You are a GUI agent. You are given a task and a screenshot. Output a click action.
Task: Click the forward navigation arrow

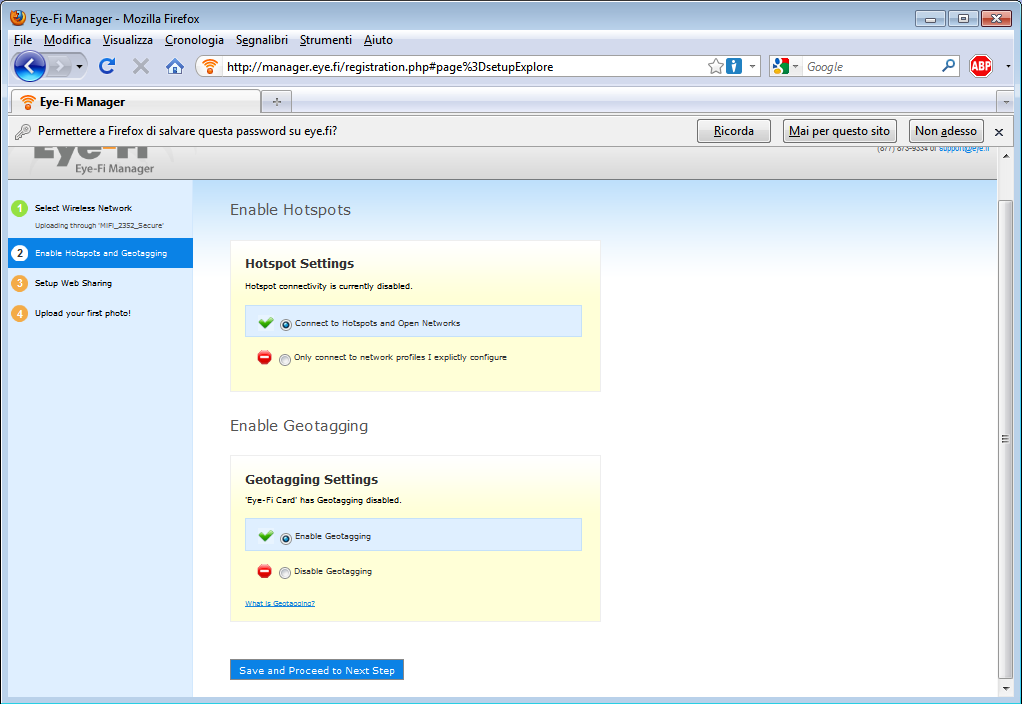(59, 66)
